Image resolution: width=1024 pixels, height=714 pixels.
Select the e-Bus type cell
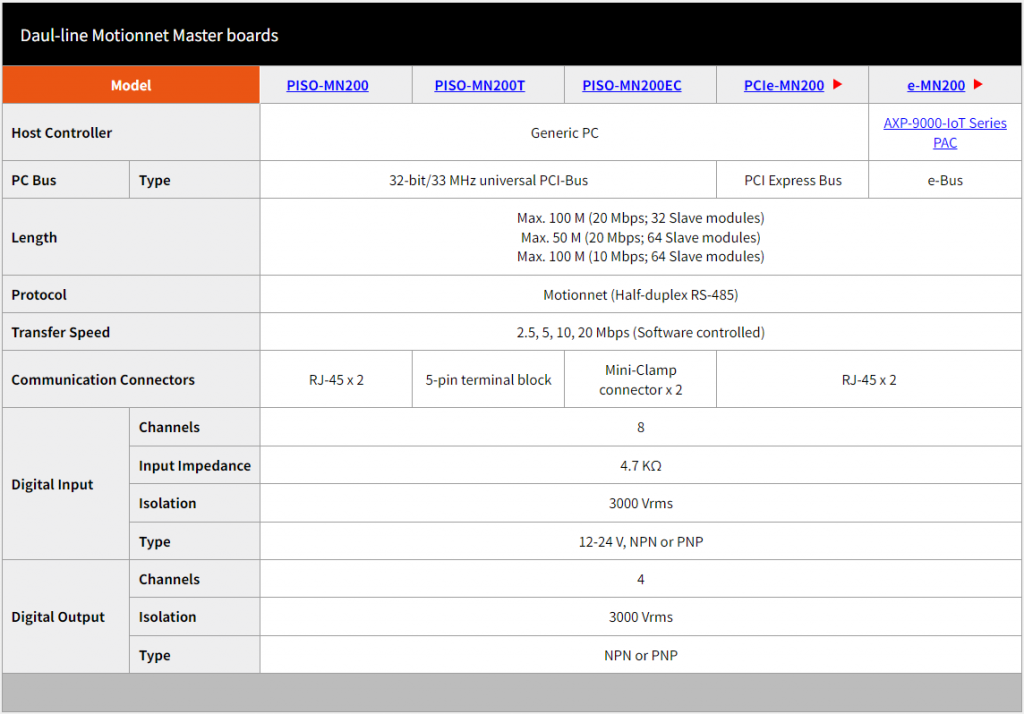coord(945,181)
